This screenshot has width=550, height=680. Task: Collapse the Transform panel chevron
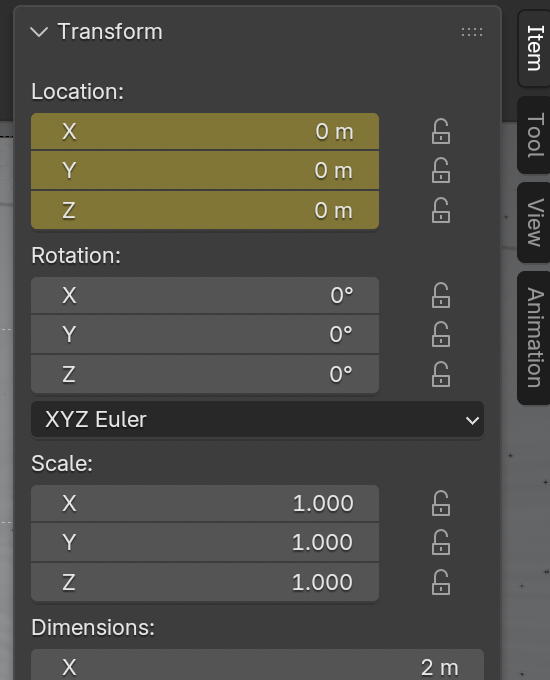pos(39,32)
